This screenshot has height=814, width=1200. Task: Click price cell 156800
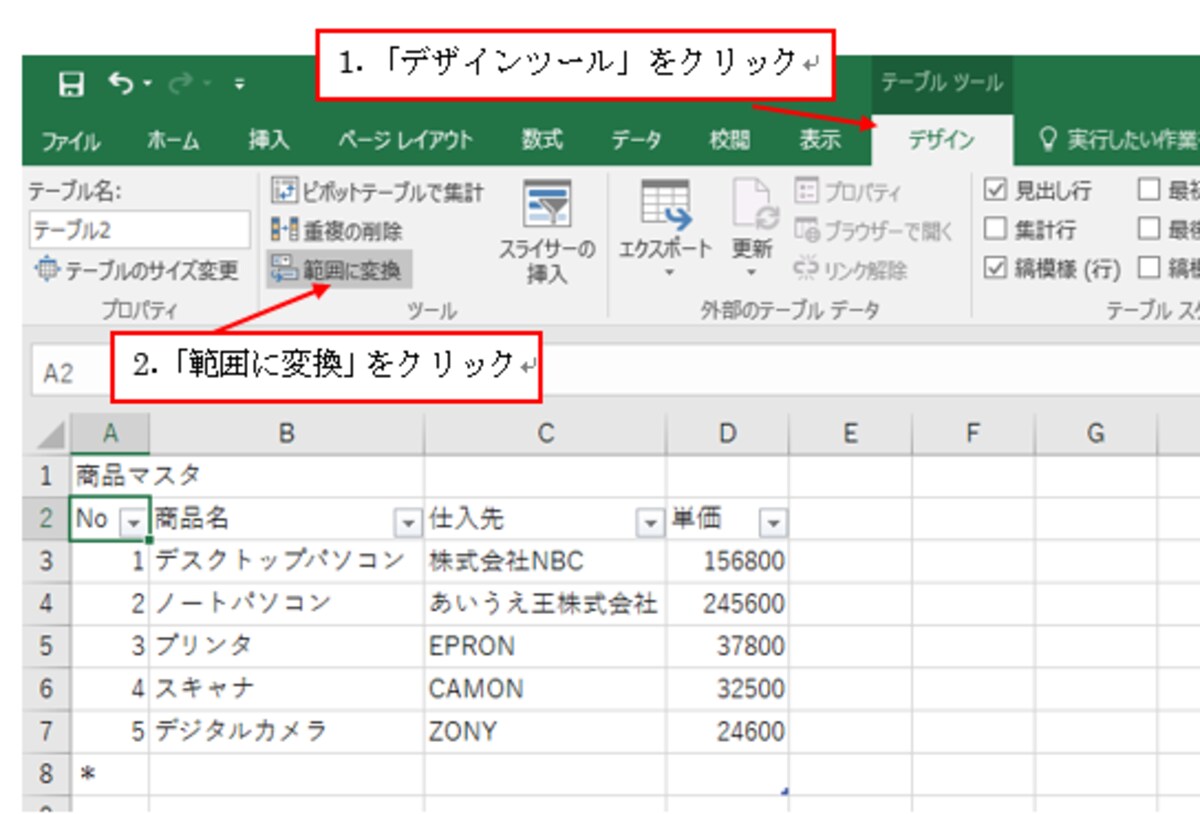tap(727, 560)
